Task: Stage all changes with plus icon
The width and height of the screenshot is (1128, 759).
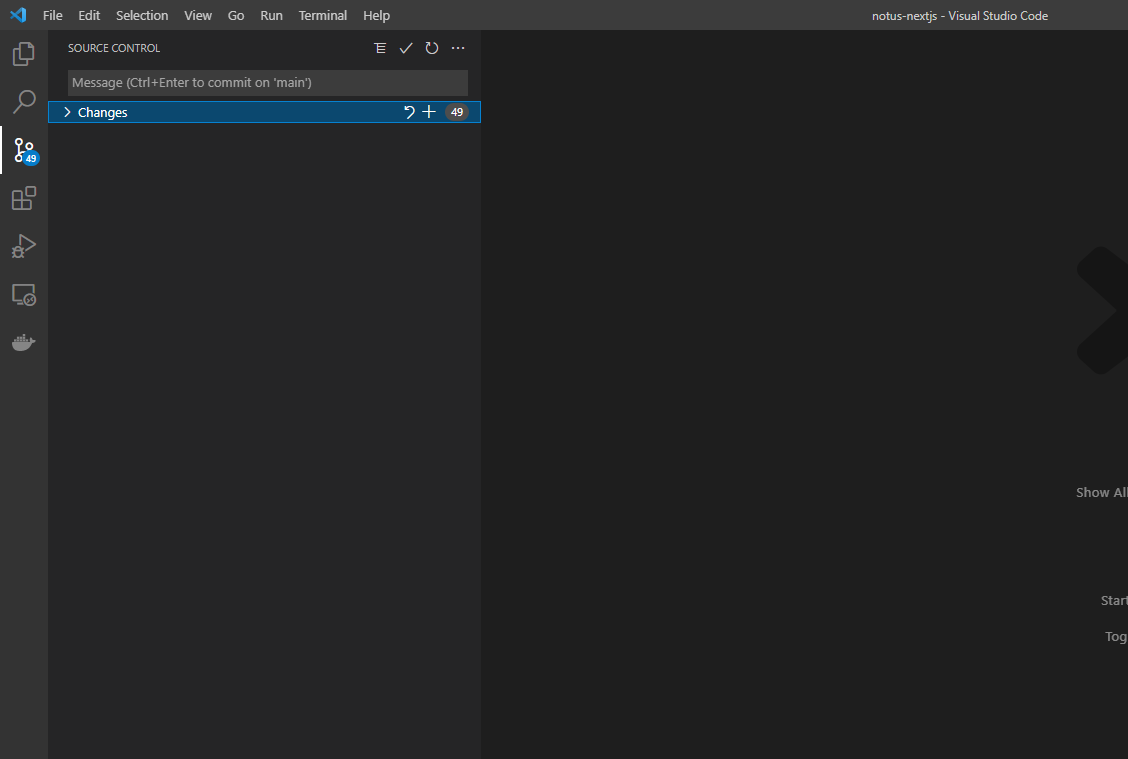Action: click(x=429, y=112)
